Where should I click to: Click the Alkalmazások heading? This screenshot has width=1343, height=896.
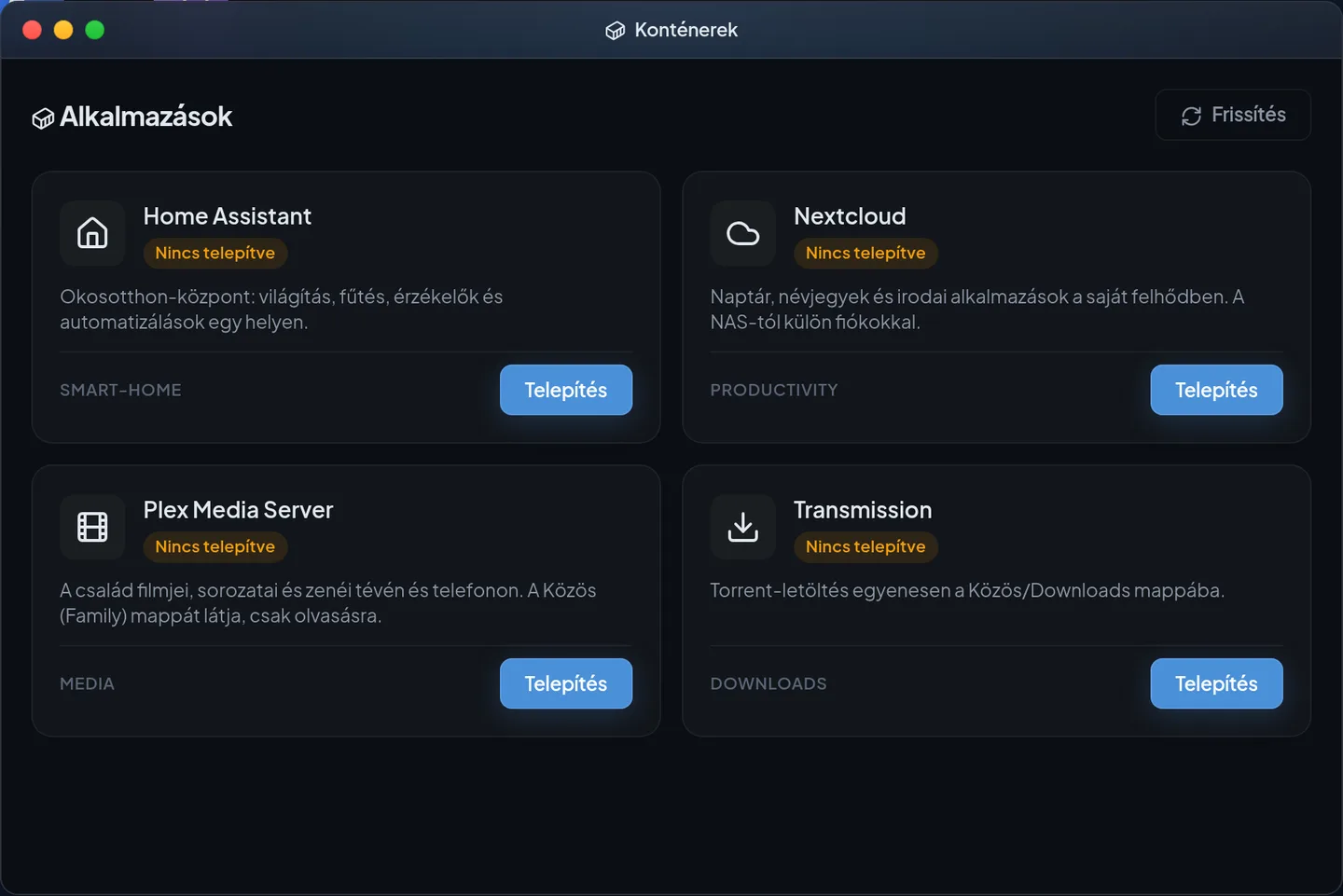tap(145, 117)
